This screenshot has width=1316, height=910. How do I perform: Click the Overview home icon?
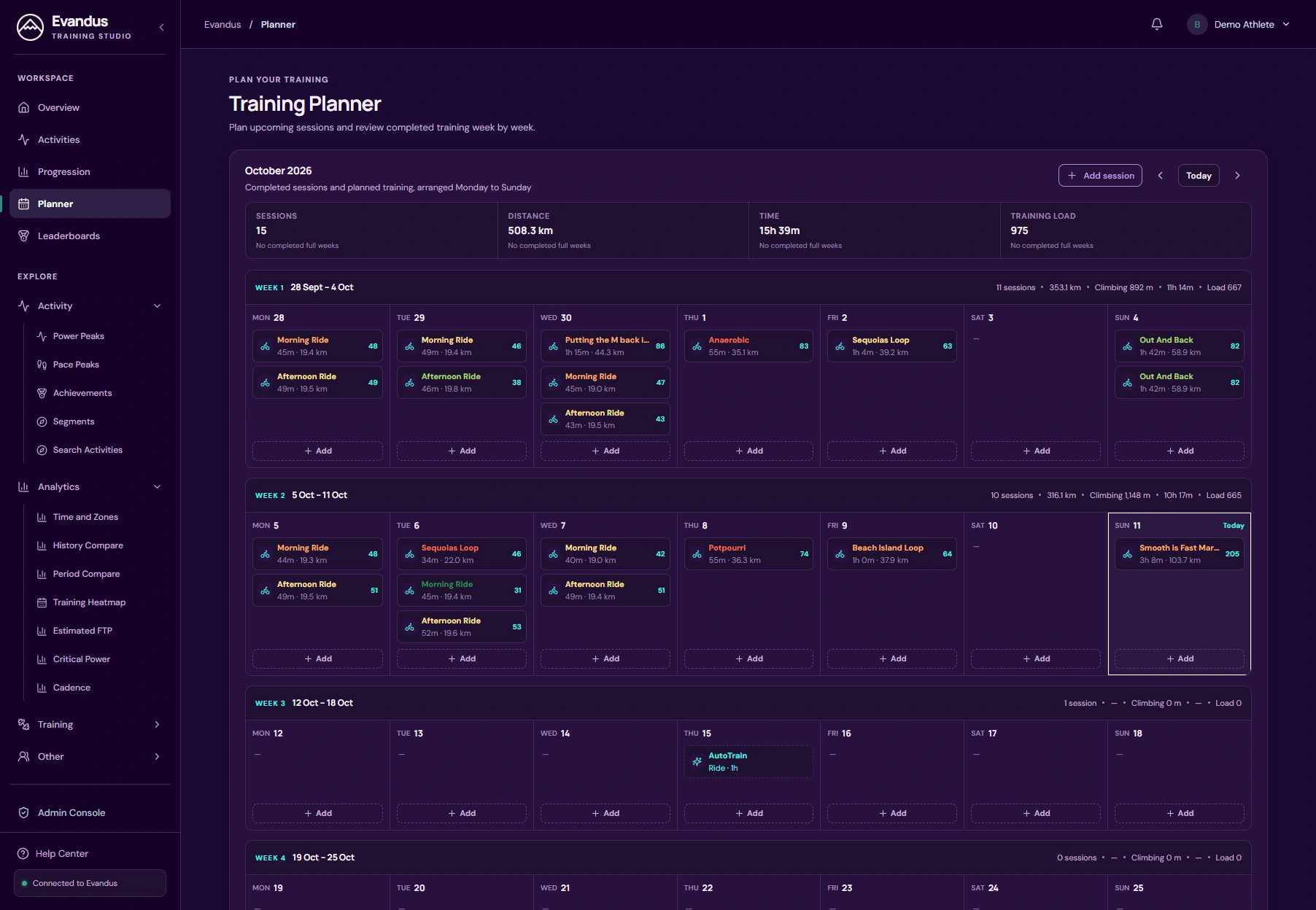coord(23,107)
